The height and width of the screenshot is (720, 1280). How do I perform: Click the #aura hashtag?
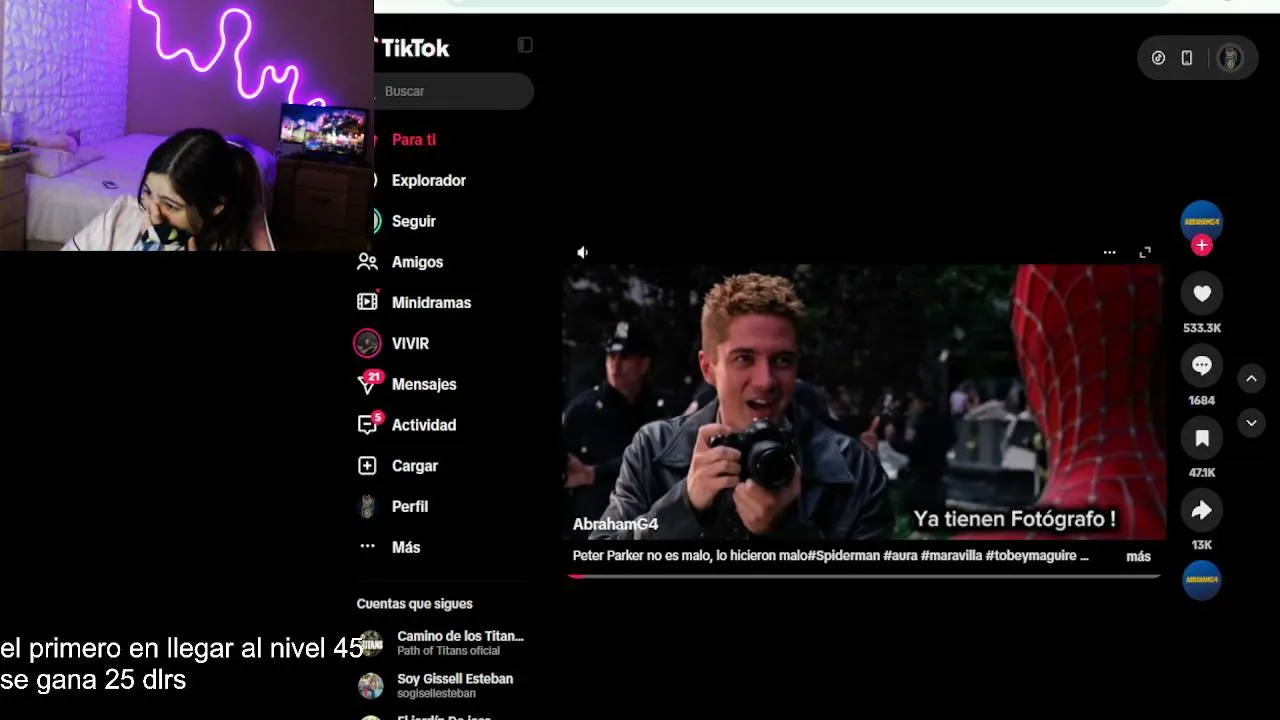click(901, 556)
